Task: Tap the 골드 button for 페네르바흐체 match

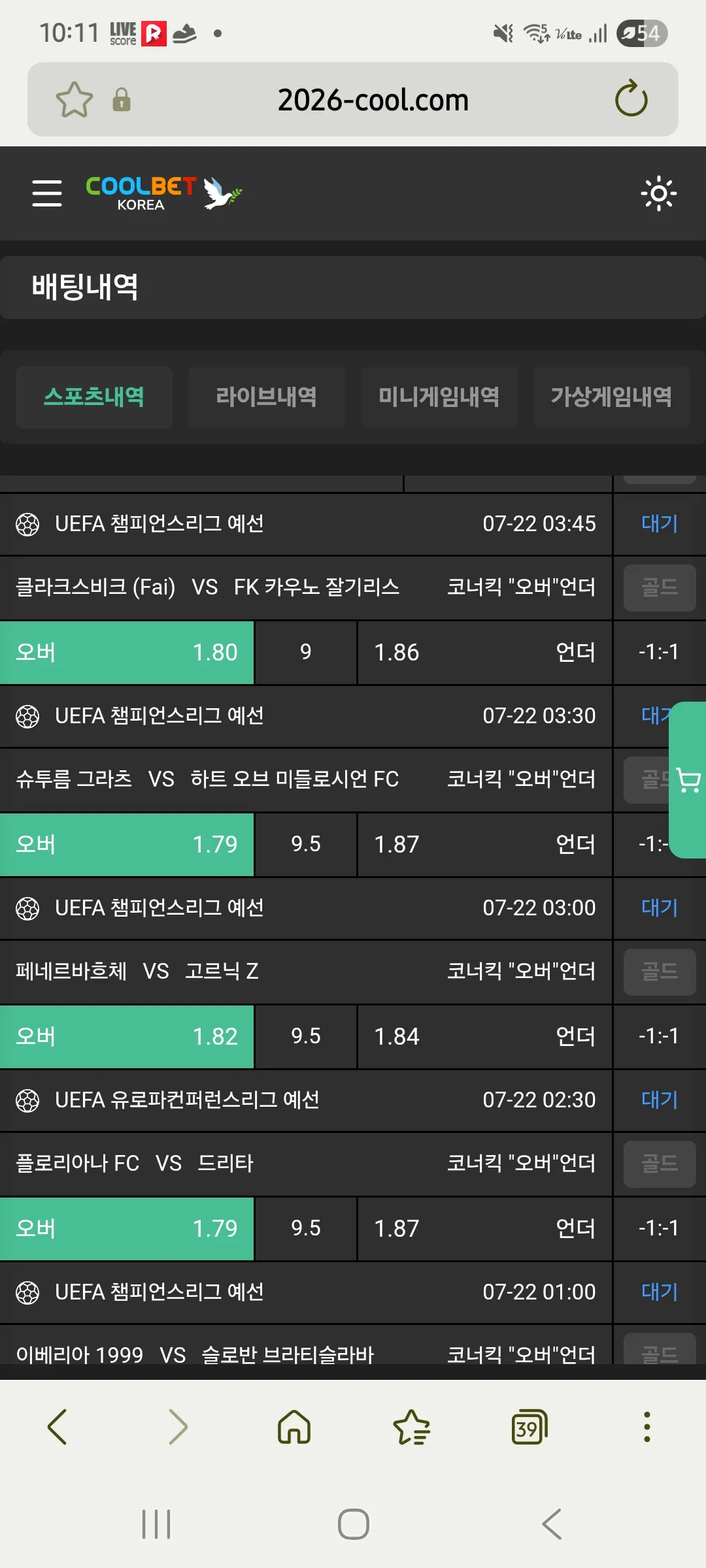Action: (x=660, y=972)
